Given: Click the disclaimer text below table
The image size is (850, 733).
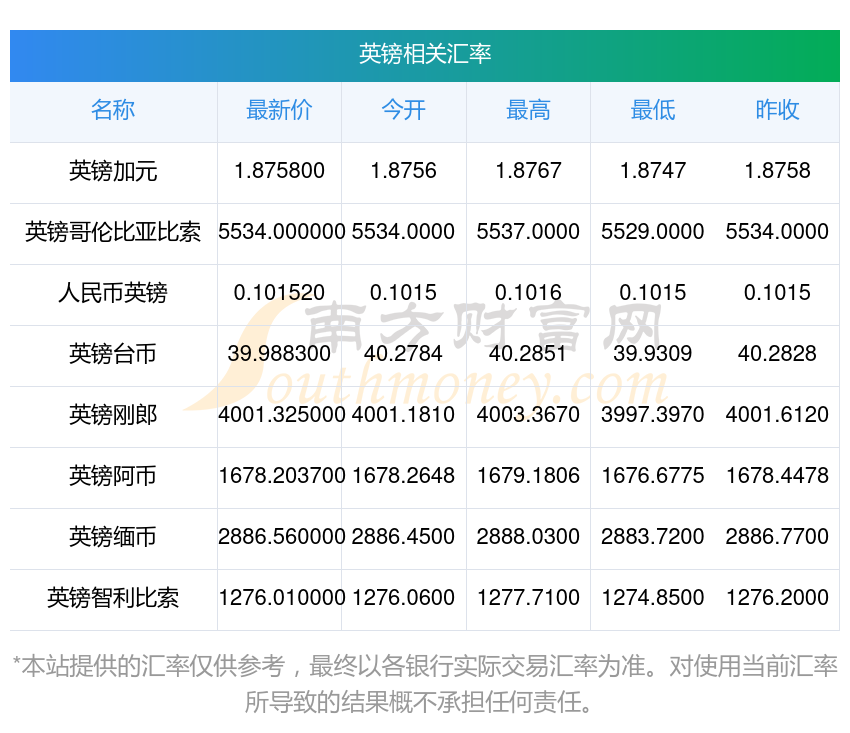Looking at the screenshot, I should pyautogui.click(x=425, y=684).
